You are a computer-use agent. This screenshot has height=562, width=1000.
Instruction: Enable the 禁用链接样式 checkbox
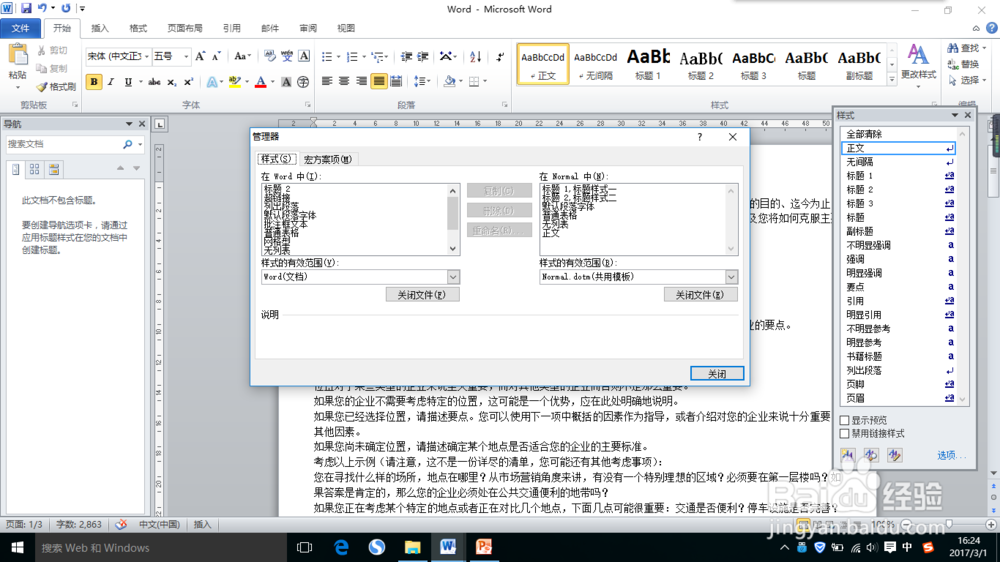click(844, 434)
